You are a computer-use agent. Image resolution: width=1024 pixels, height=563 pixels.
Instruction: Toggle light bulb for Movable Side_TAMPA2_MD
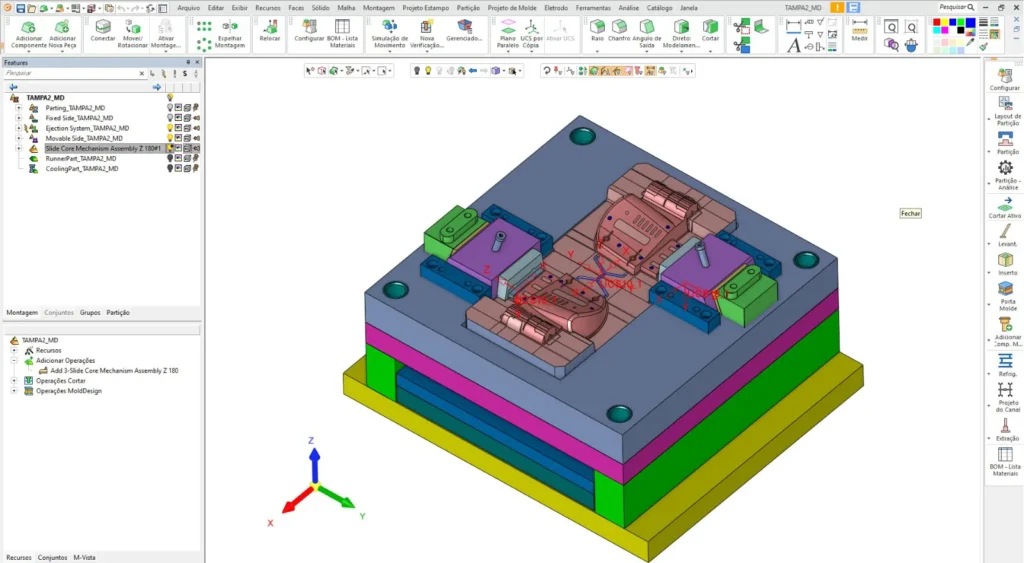point(170,138)
